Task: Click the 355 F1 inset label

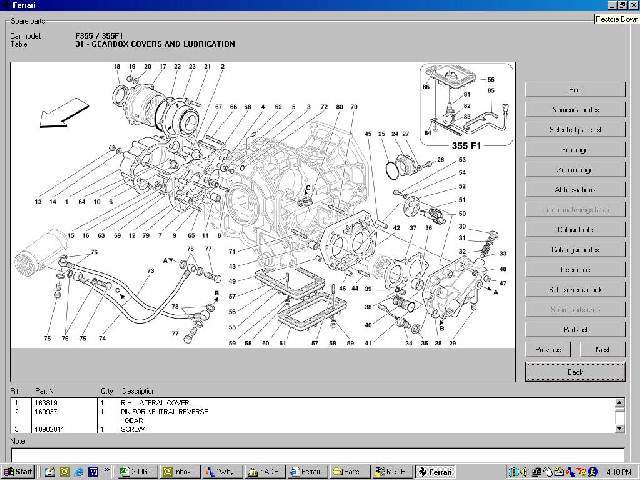Action: point(466,146)
